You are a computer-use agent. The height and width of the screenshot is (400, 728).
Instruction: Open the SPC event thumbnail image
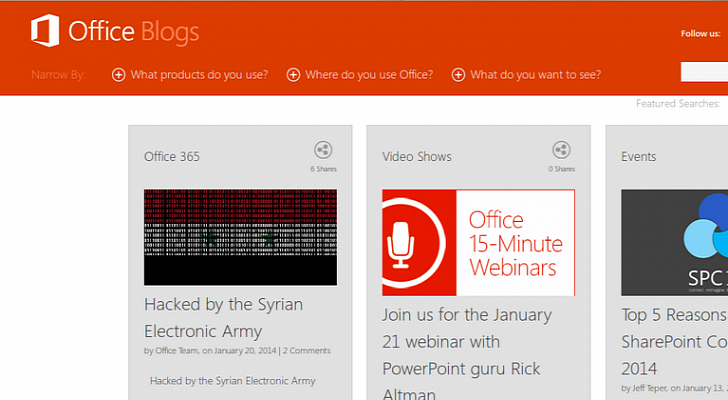coord(674,242)
